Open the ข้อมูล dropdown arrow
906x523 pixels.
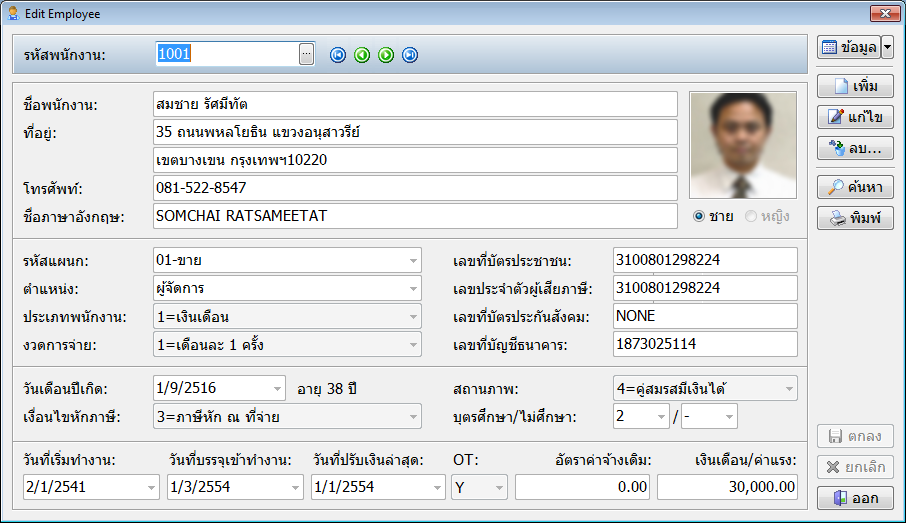(887, 48)
